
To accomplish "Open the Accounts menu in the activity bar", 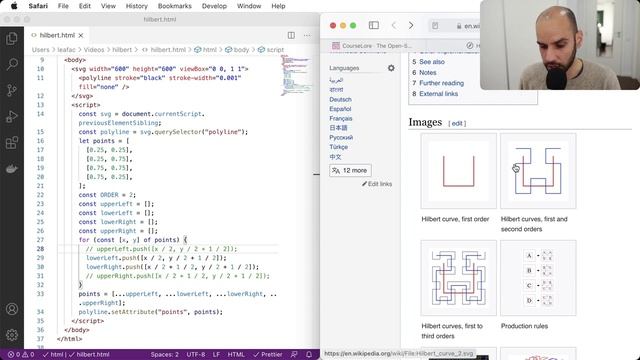I will tap(12, 309).
